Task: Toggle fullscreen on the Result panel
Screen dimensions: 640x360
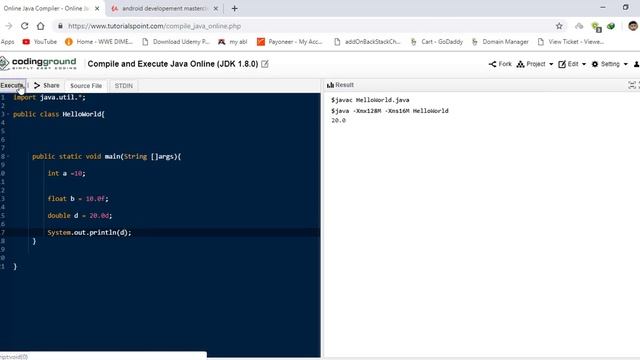Action: coord(632,85)
